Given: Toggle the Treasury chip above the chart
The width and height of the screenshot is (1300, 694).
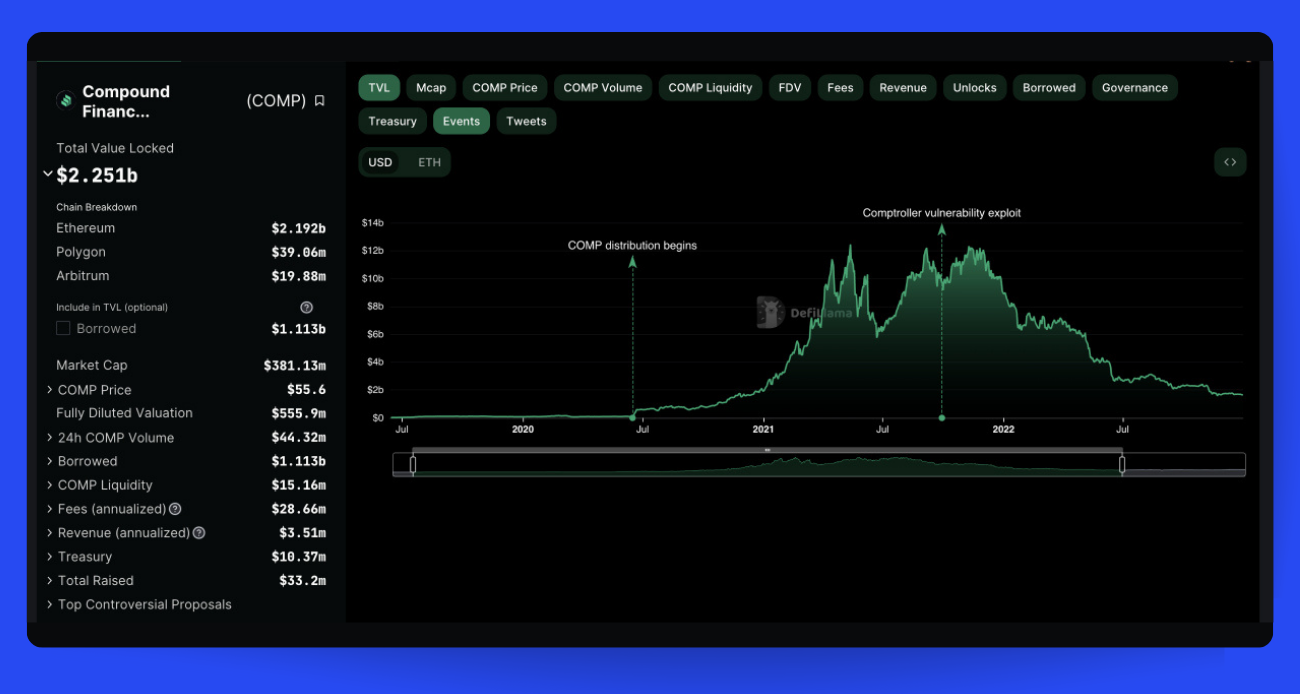Looking at the screenshot, I should pos(392,121).
